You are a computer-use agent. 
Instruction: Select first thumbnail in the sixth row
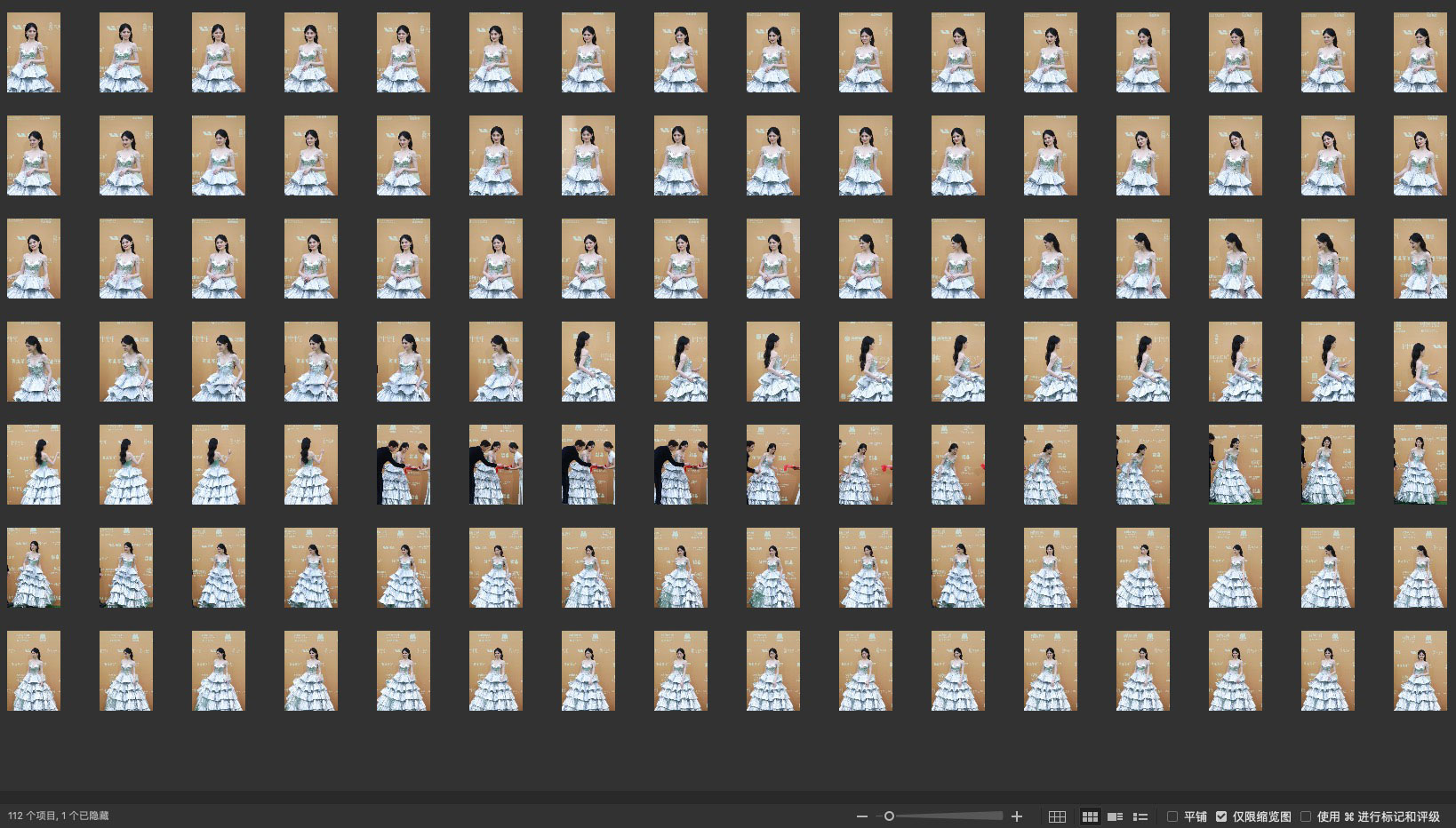click(x=34, y=568)
